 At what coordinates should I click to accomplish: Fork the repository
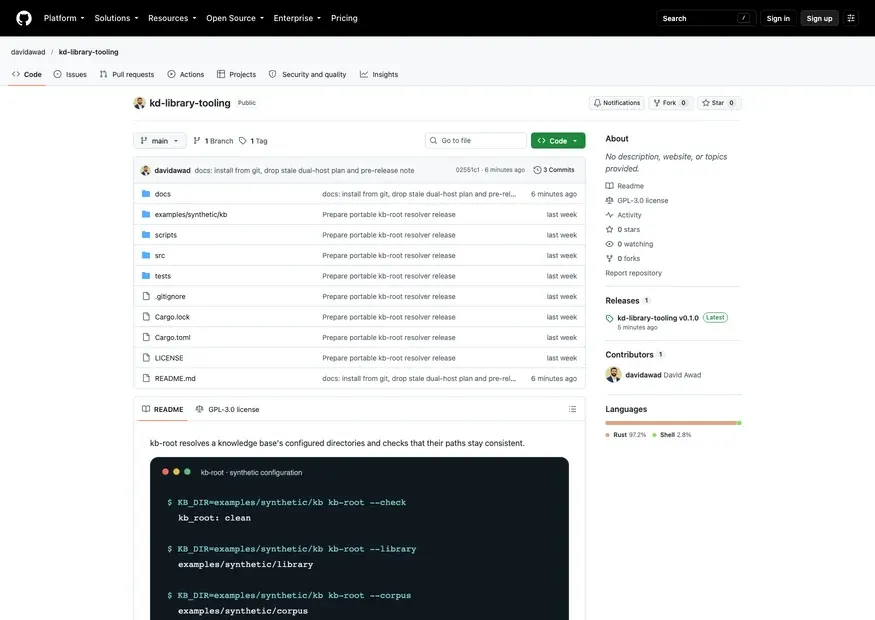(x=670, y=103)
